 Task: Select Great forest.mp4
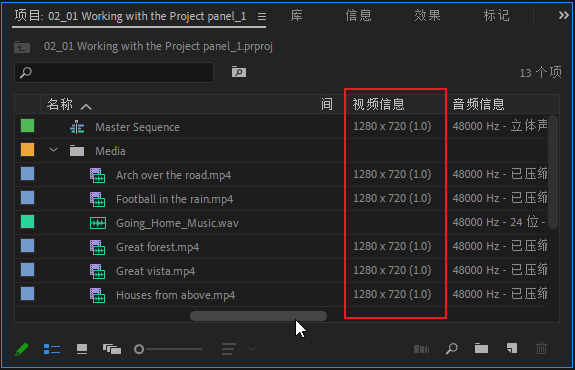click(x=158, y=247)
